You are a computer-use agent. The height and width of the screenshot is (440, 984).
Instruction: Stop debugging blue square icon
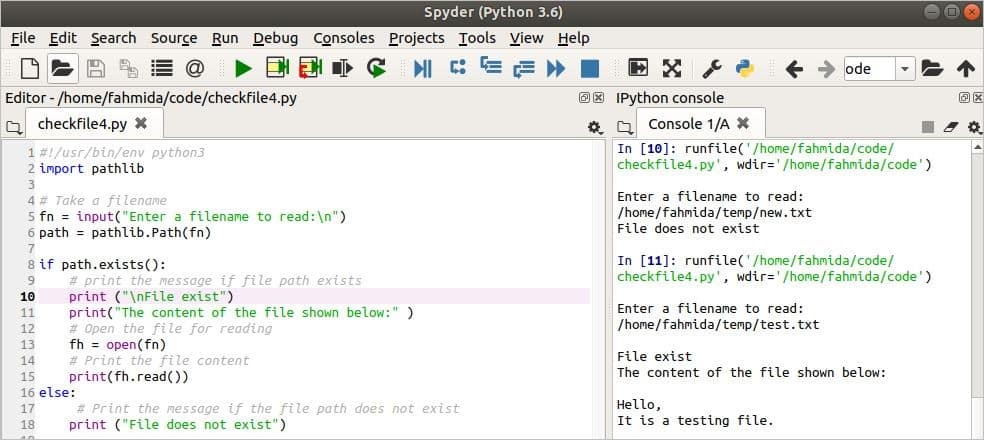[x=590, y=68]
